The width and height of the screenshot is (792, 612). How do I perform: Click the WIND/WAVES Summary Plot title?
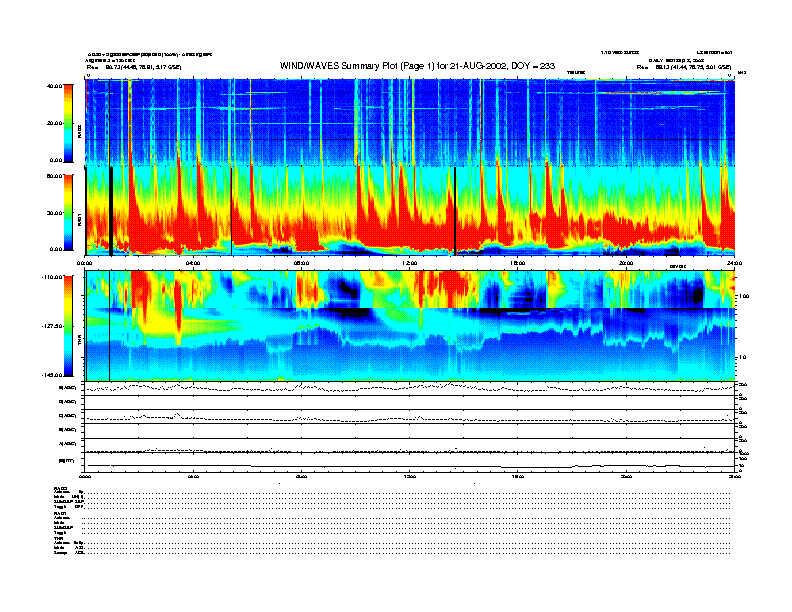[x=417, y=66]
